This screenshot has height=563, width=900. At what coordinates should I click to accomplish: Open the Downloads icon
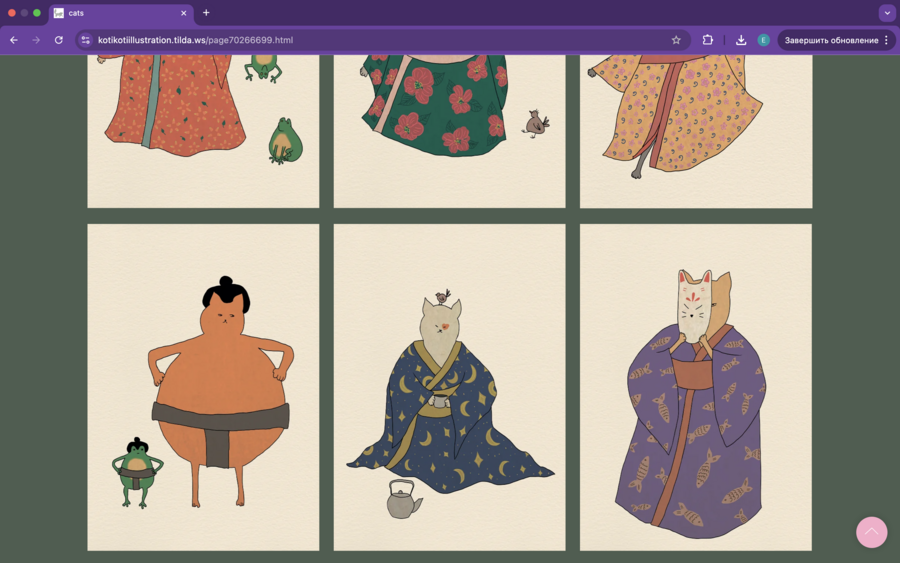(741, 40)
